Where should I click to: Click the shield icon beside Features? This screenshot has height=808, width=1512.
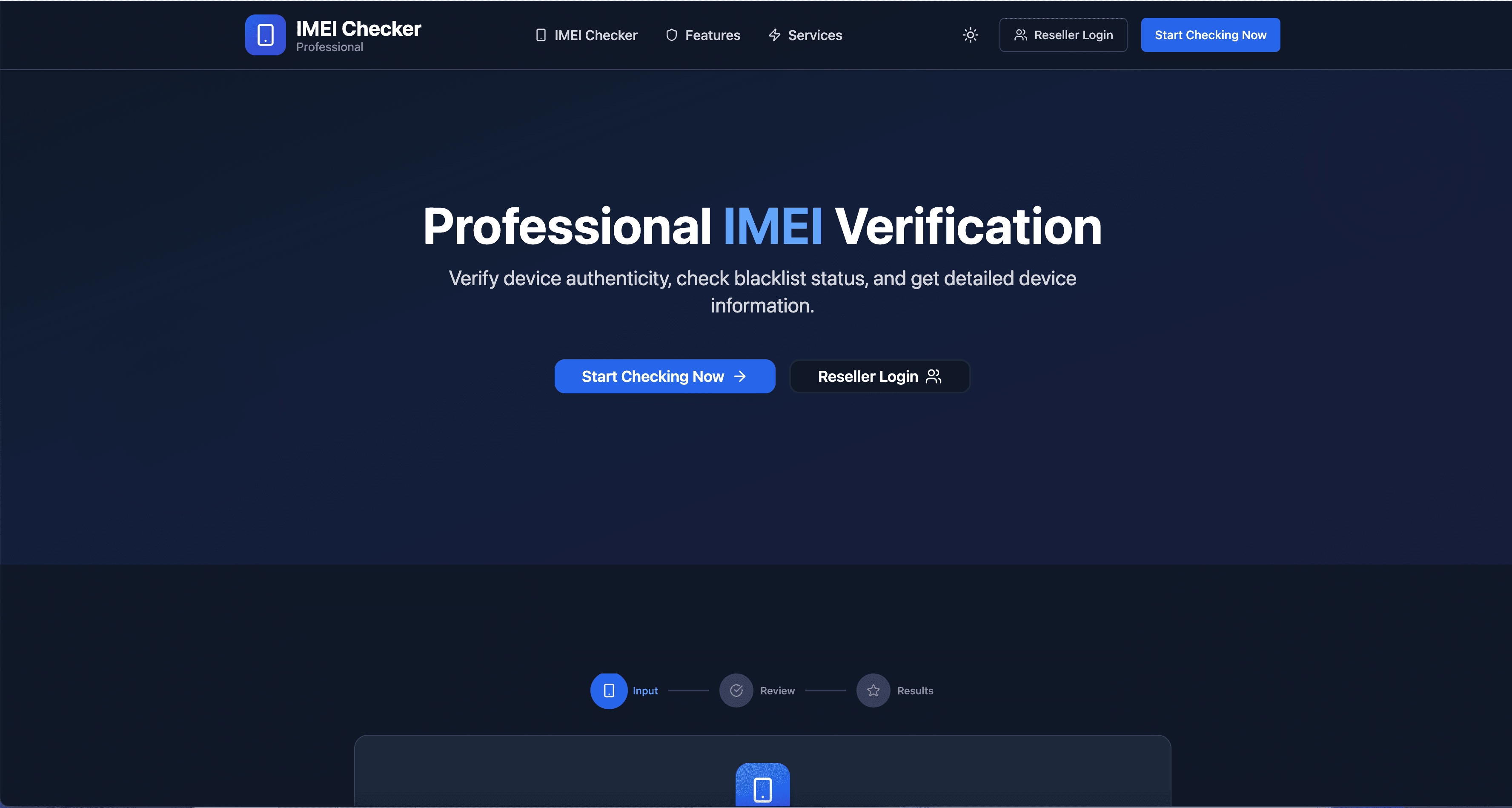point(671,35)
